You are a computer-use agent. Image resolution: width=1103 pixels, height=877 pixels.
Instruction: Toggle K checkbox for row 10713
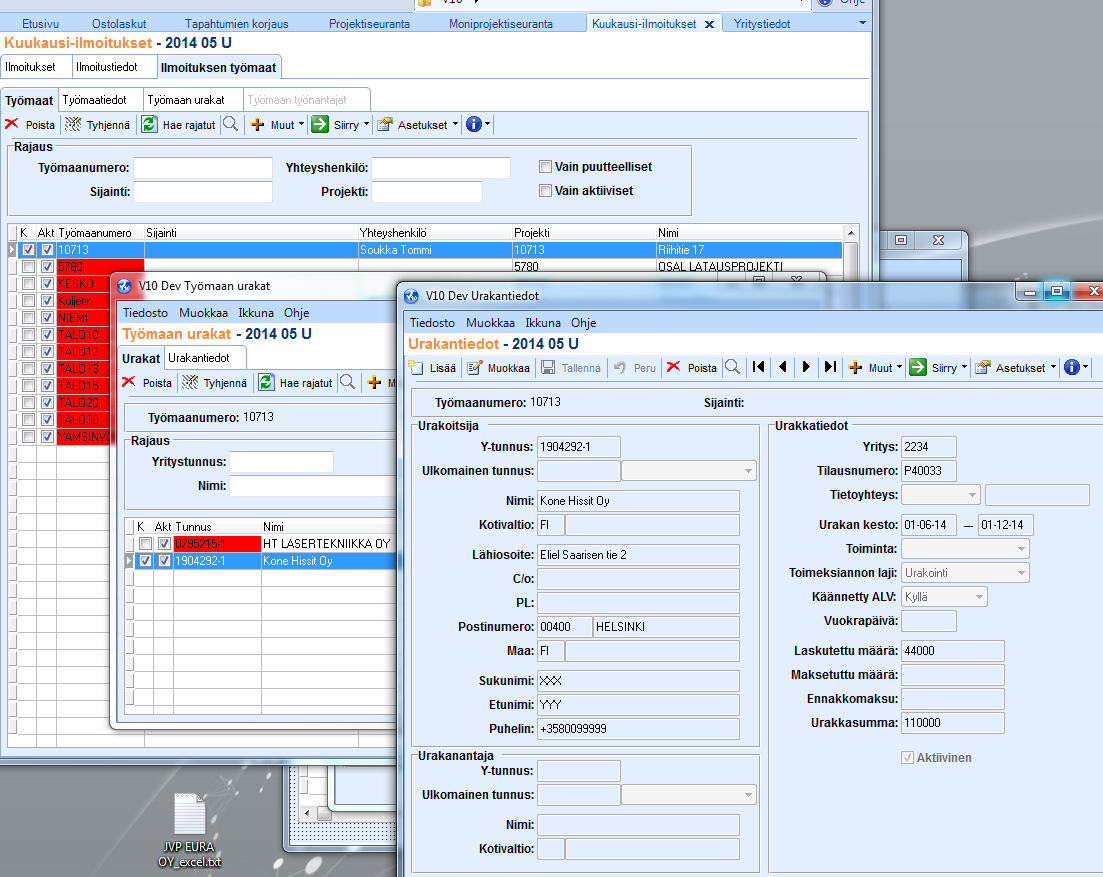(x=28, y=250)
